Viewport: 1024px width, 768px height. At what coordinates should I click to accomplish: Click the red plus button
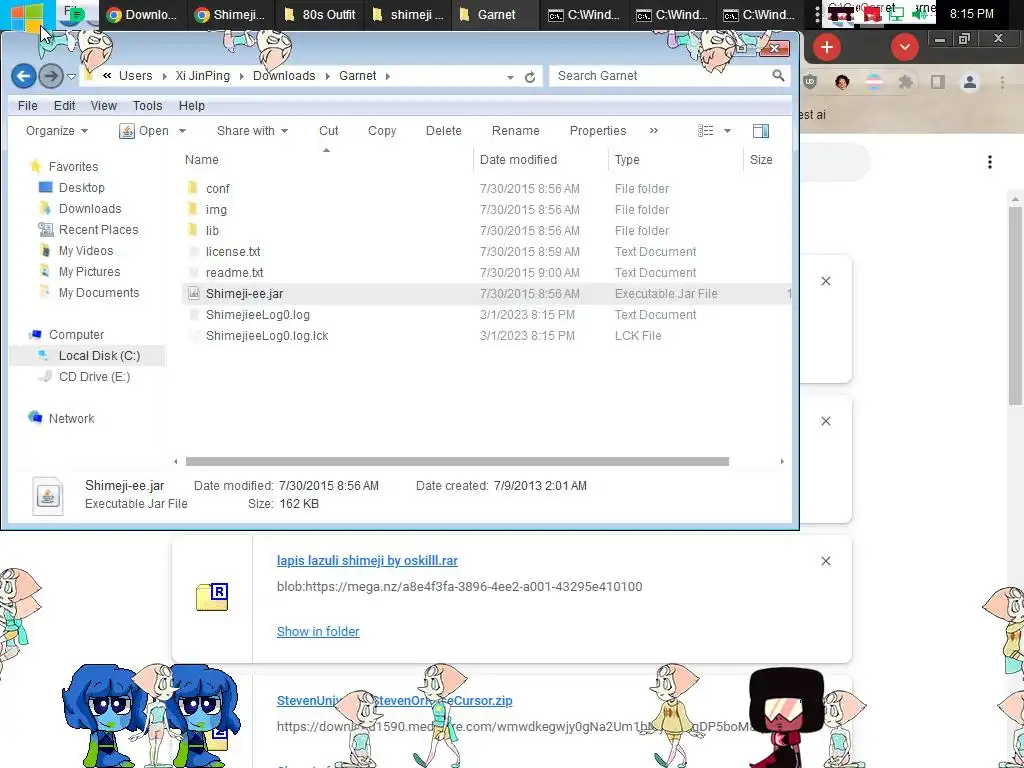pyautogui.click(x=827, y=47)
